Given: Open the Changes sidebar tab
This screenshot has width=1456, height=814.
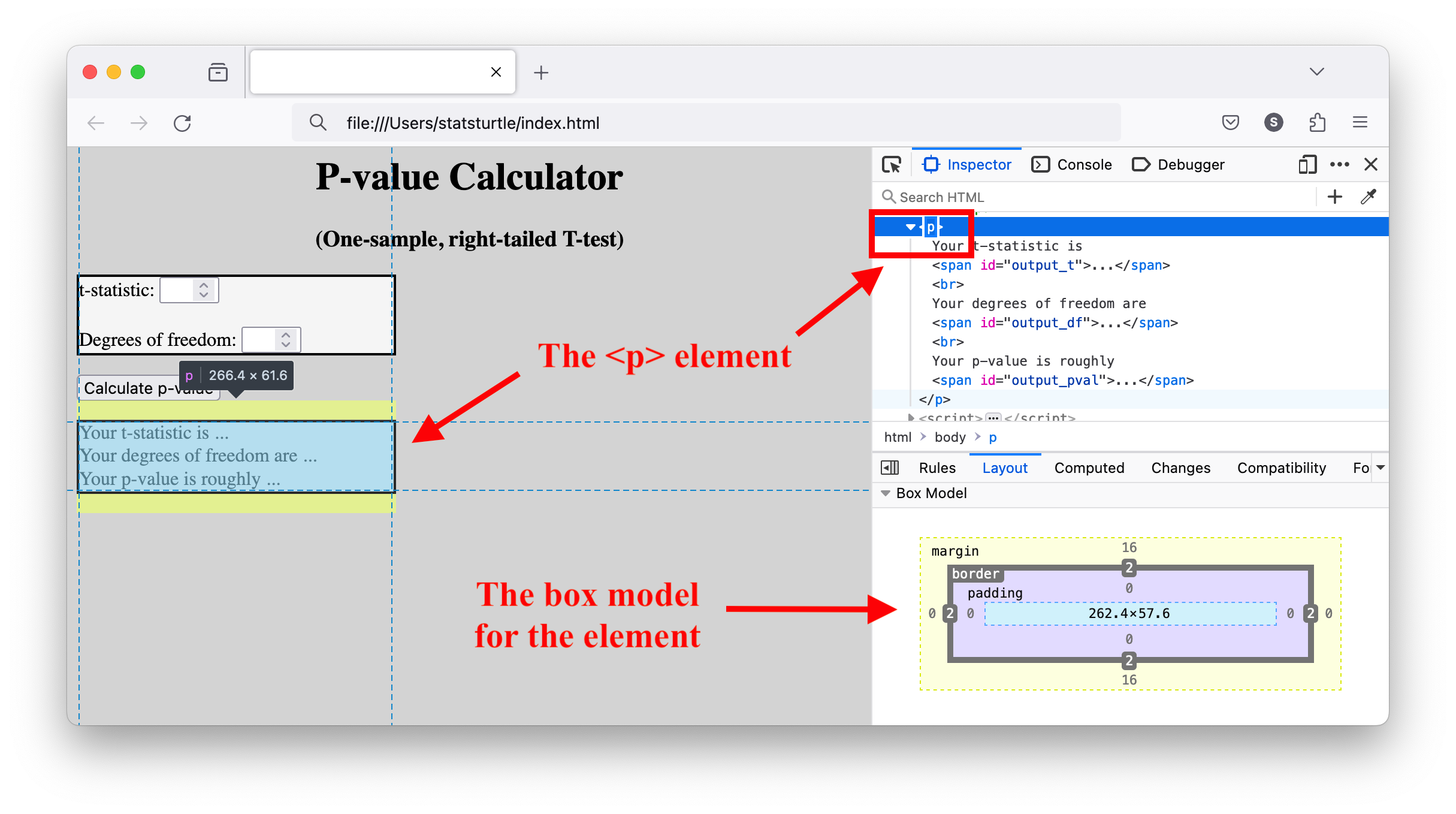Looking at the screenshot, I should click(1180, 468).
